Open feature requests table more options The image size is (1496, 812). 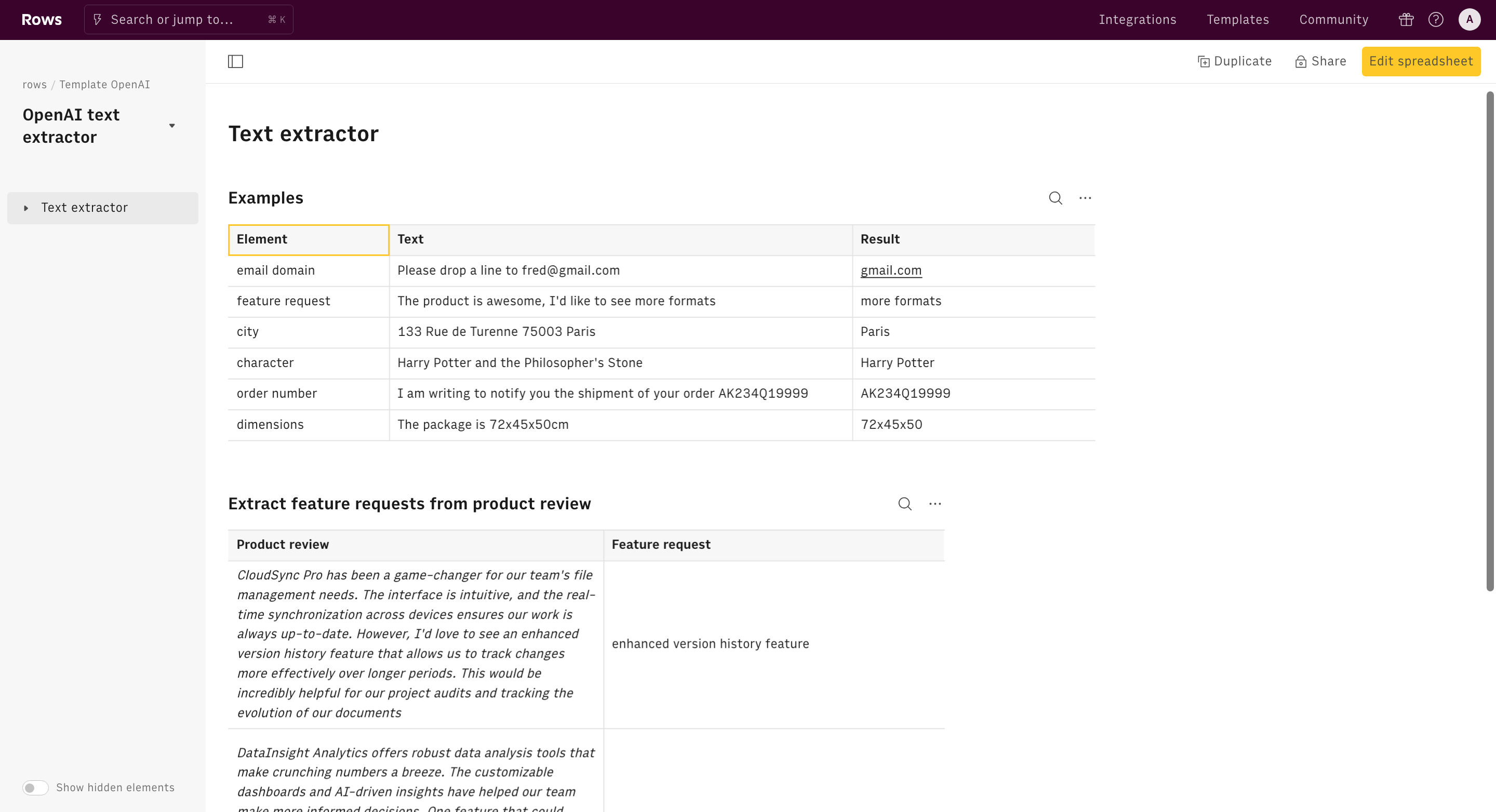point(934,504)
